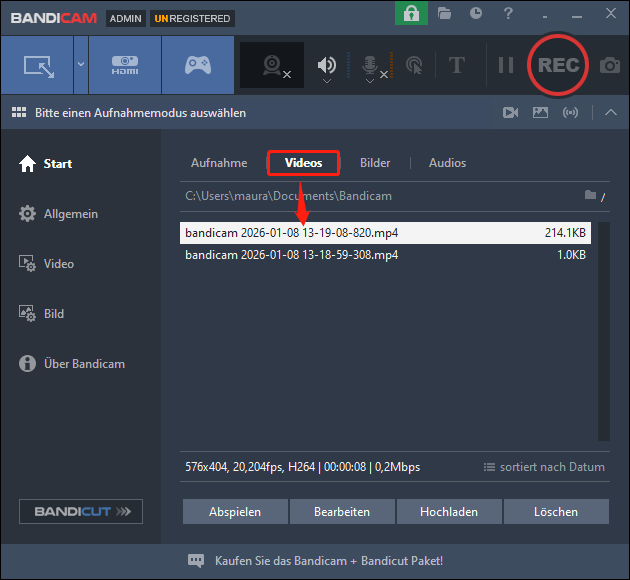Open output folder icon in title bar
This screenshot has height=580, width=630.
pyautogui.click(x=444, y=14)
